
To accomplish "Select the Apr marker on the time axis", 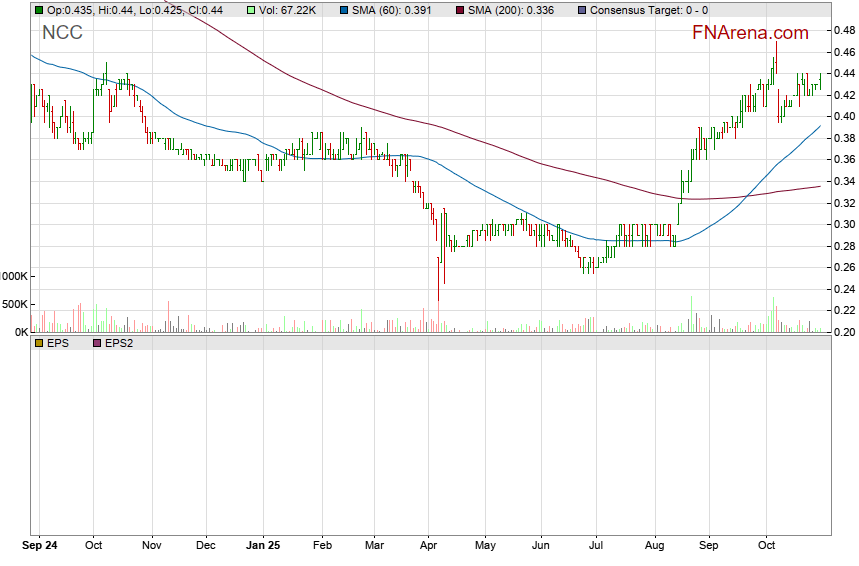I will (x=428, y=547).
